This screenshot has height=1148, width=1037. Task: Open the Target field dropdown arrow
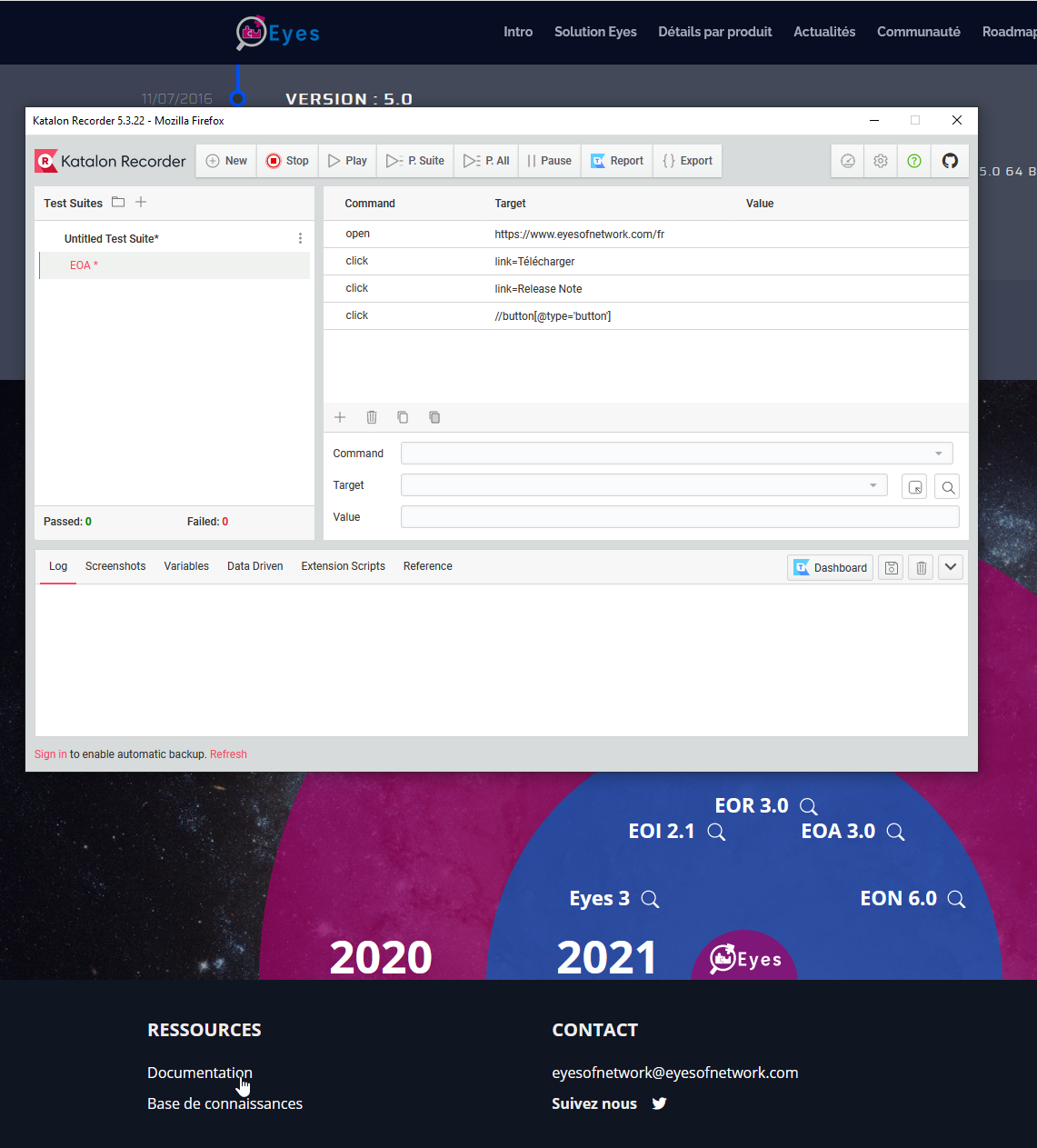pos(873,485)
